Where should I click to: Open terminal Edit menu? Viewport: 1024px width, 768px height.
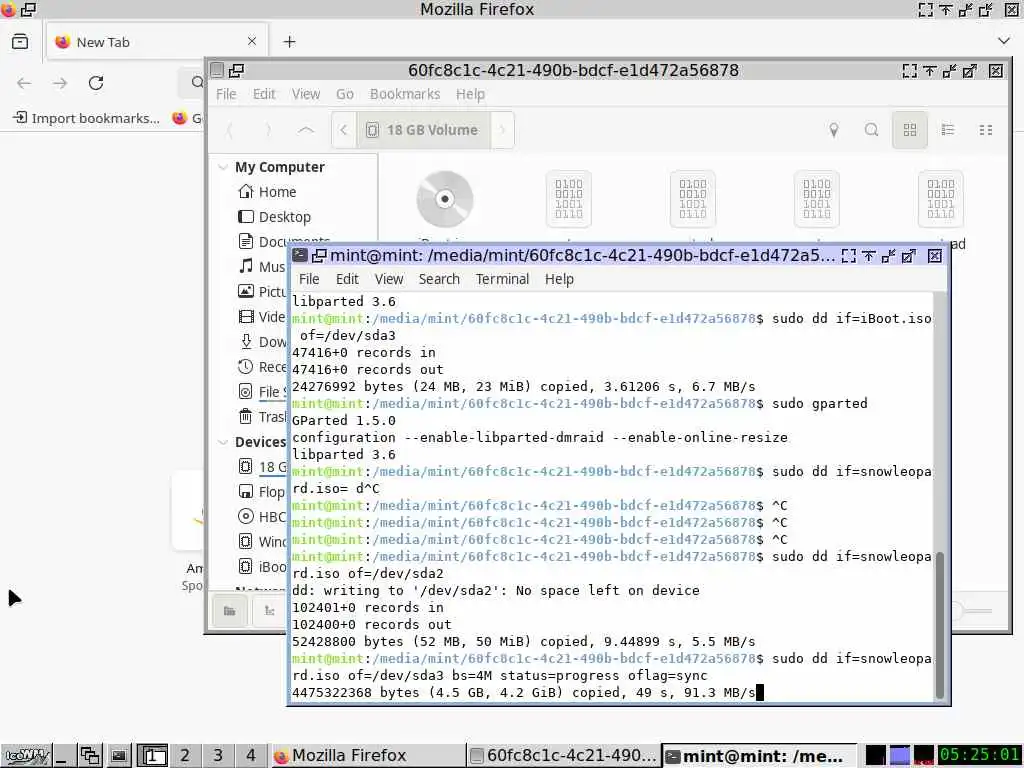coord(347,279)
